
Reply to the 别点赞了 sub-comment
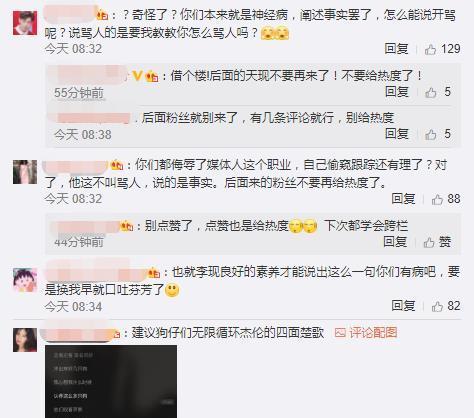coord(395,242)
